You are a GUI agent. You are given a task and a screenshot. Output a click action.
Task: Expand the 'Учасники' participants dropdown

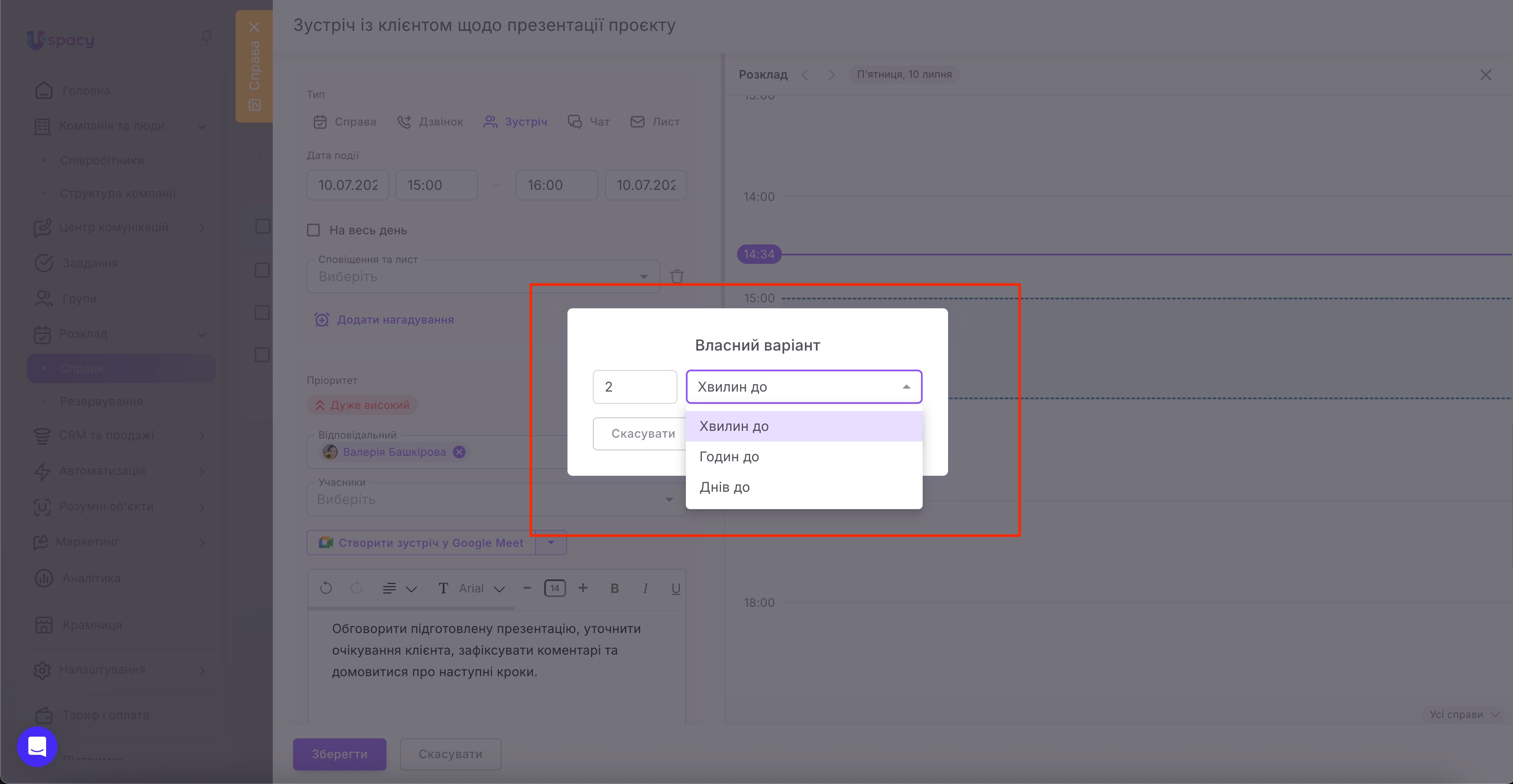point(669,500)
